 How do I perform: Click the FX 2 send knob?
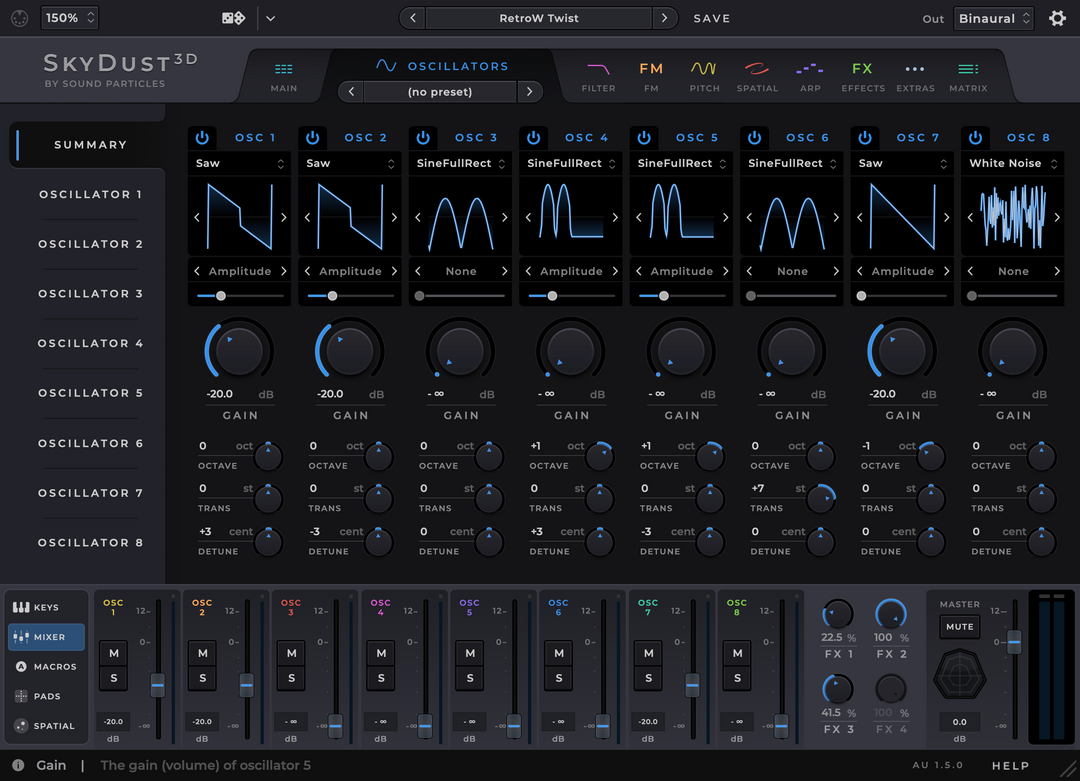[891, 614]
